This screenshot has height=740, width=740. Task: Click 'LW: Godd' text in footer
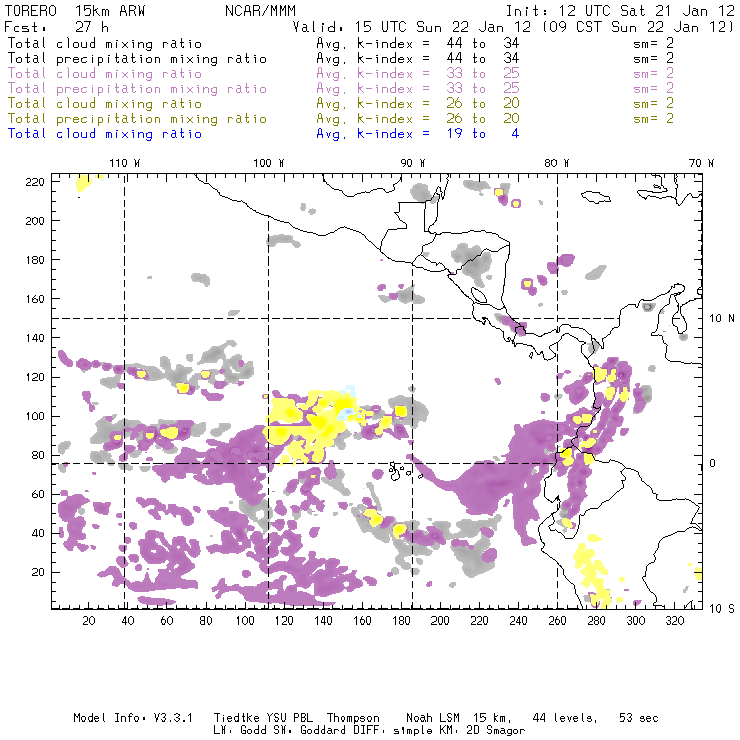click(240, 731)
